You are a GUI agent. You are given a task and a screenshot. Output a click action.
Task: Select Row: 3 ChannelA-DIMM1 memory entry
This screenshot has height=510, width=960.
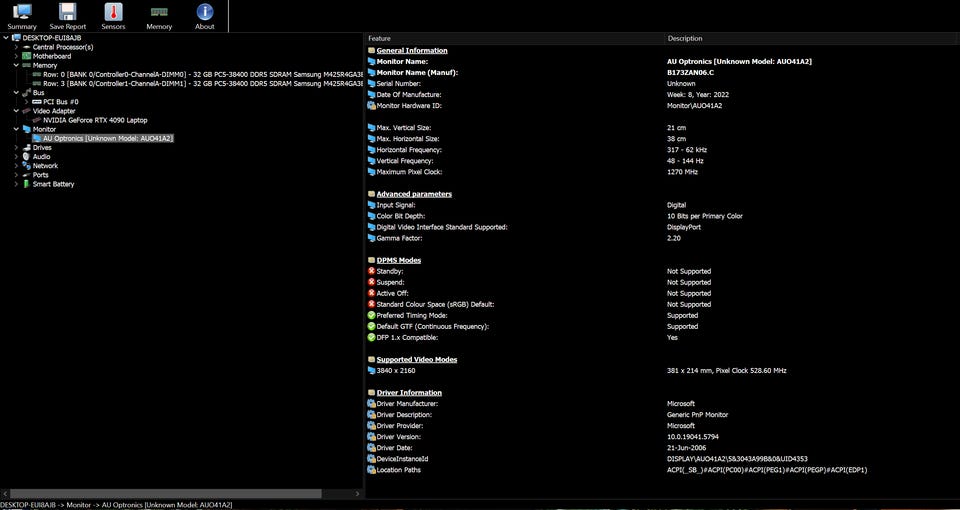point(203,84)
